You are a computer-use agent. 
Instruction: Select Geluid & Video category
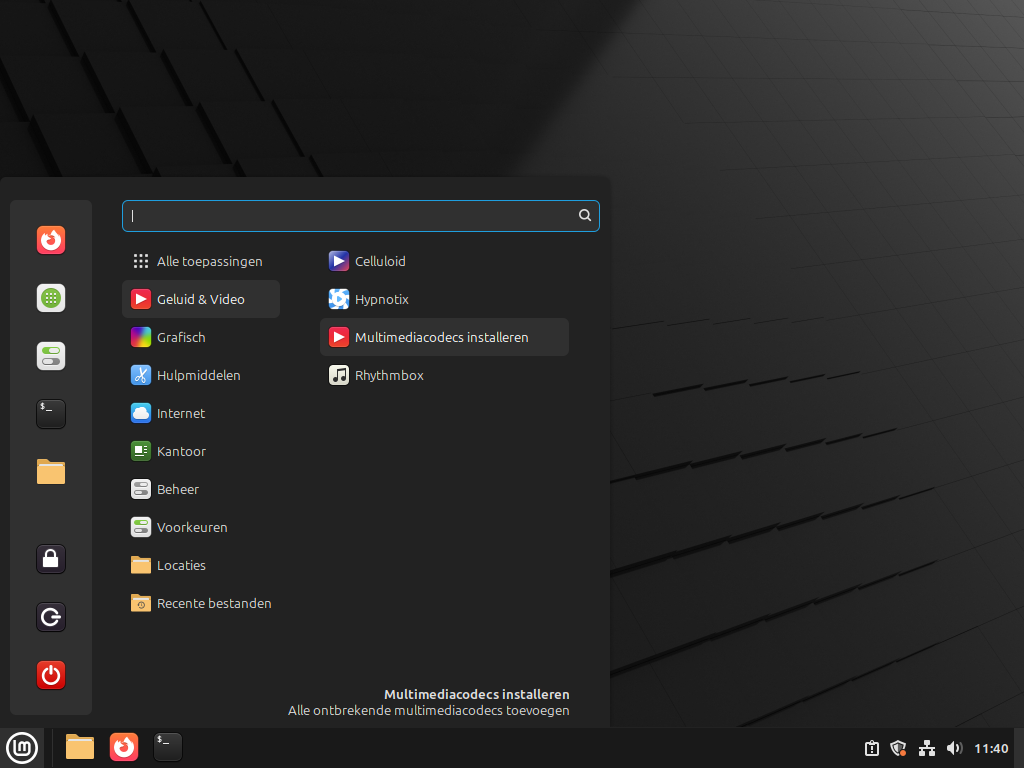point(200,299)
